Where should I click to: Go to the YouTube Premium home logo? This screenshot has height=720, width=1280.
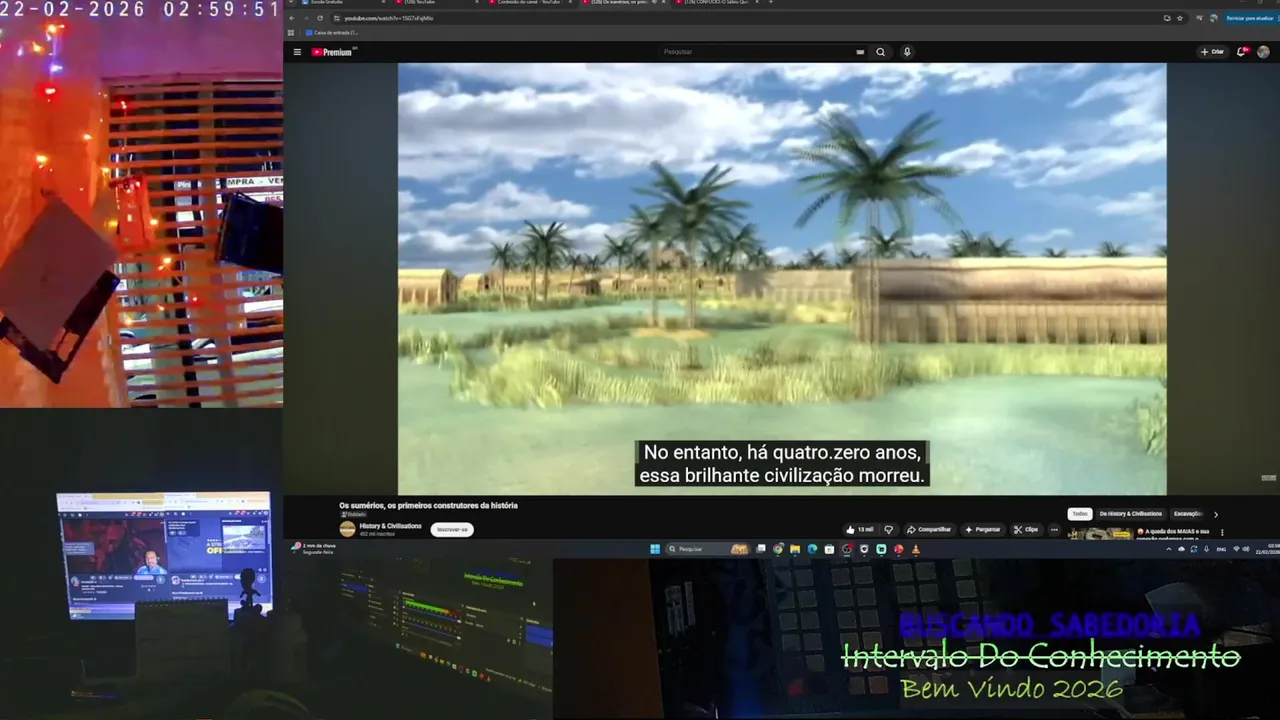coord(334,52)
